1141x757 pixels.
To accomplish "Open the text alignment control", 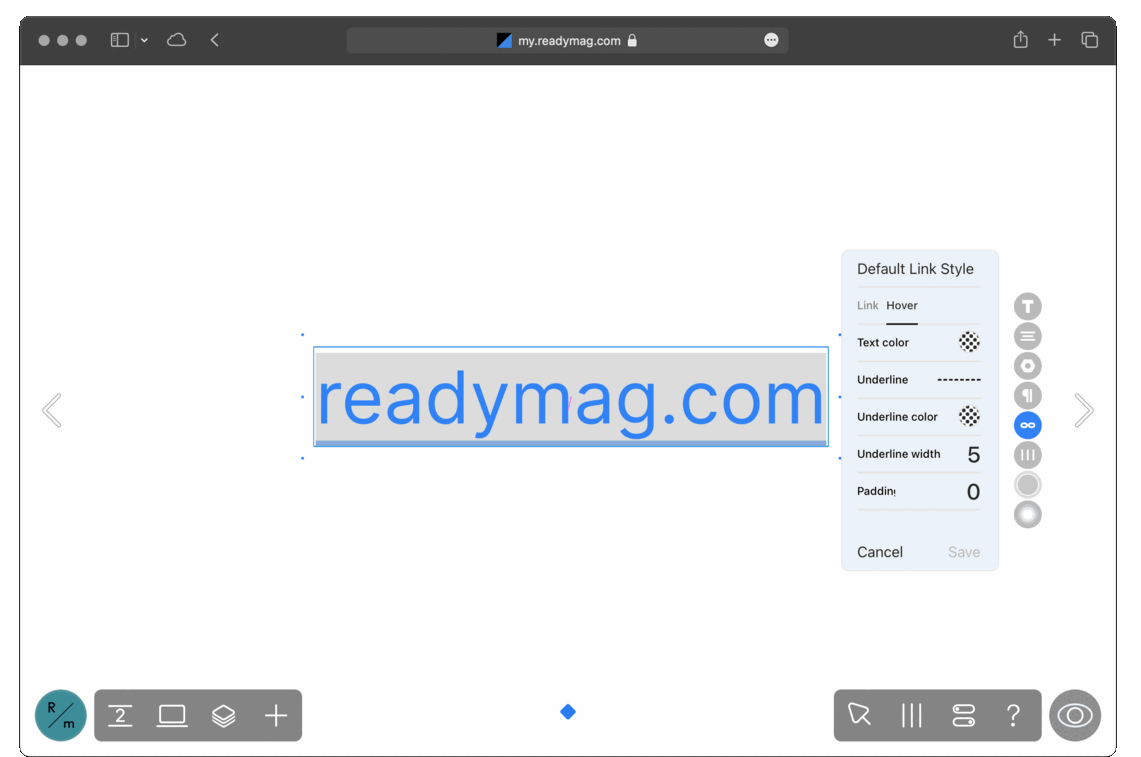I will [1027, 336].
